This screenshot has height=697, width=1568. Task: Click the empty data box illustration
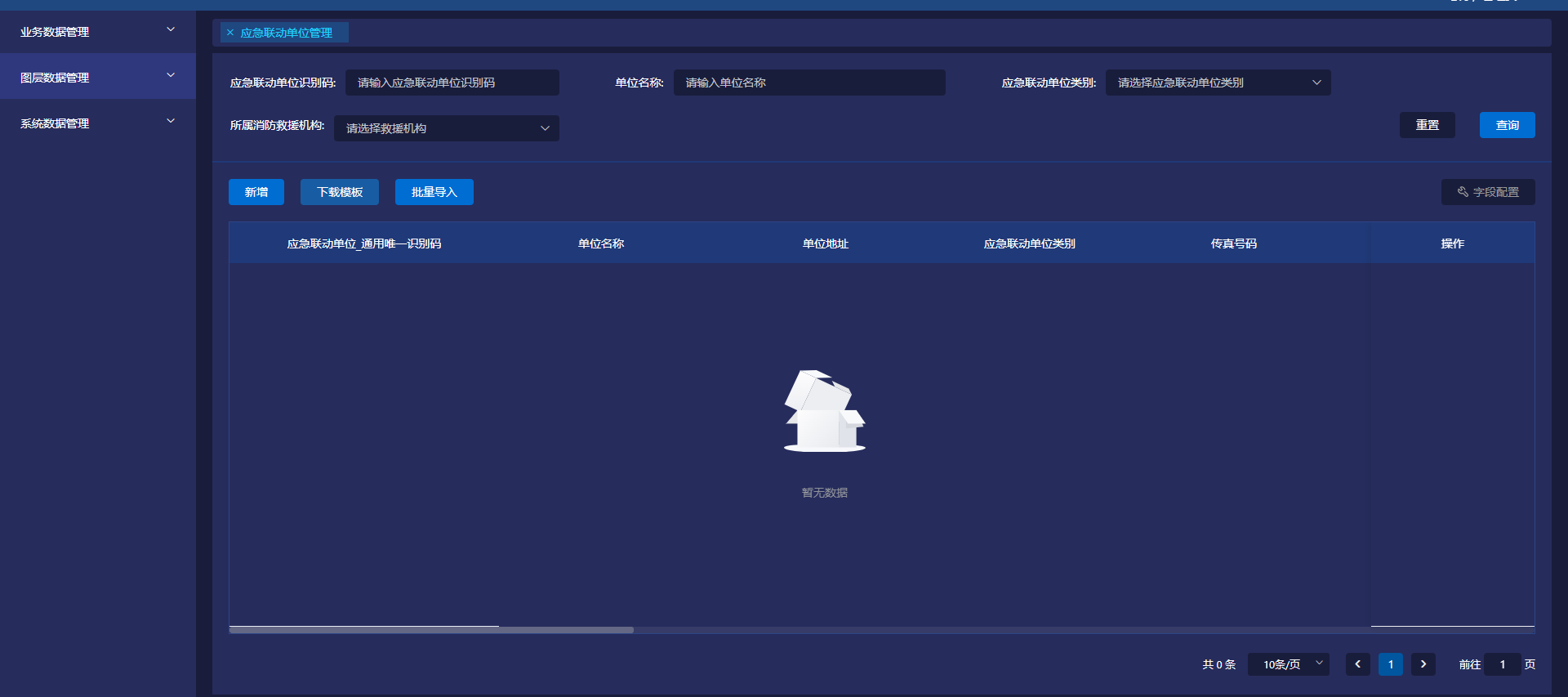(x=824, y=411)
